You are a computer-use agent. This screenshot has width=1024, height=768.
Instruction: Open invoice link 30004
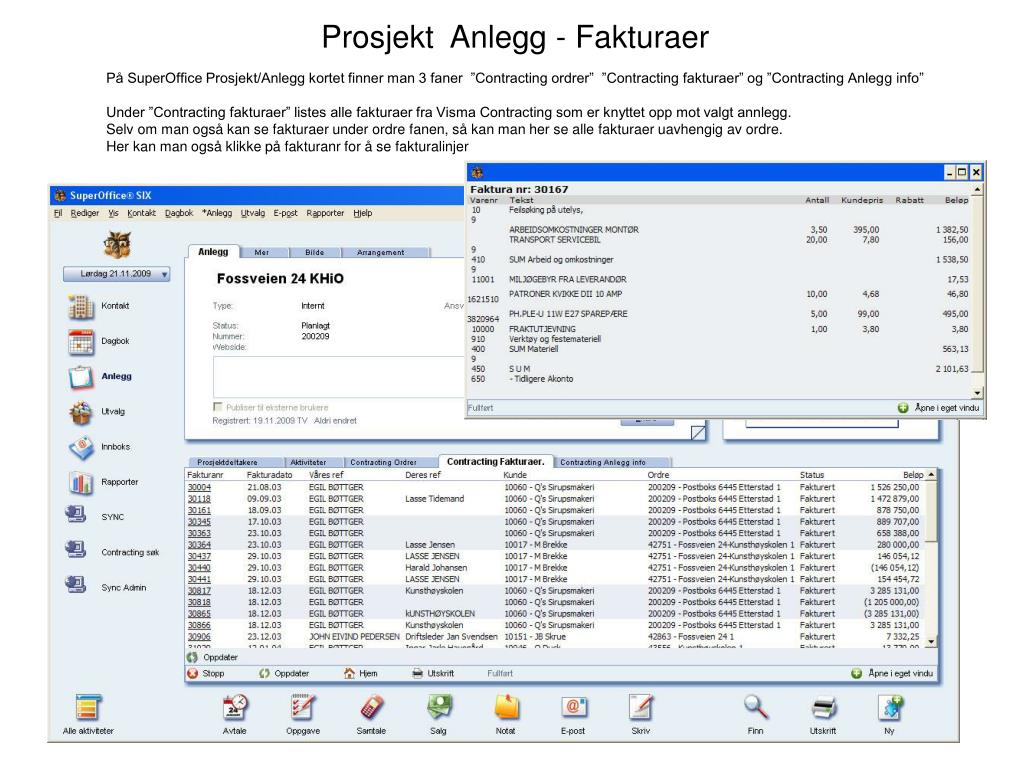(x=199, y=488)
